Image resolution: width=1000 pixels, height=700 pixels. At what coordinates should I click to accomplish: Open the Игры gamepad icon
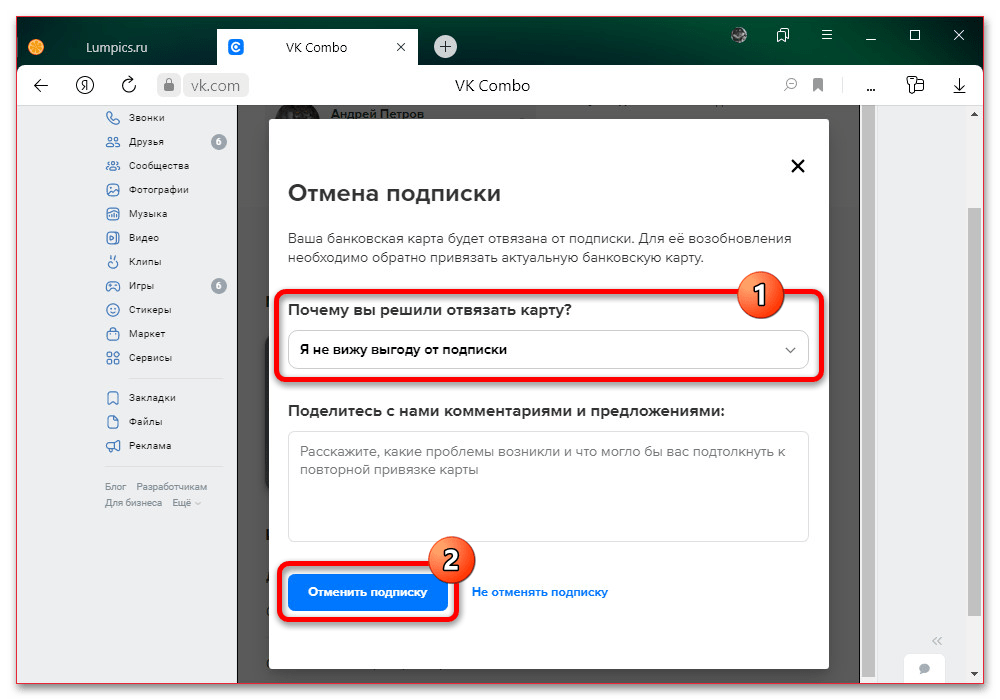click(113, 286)
